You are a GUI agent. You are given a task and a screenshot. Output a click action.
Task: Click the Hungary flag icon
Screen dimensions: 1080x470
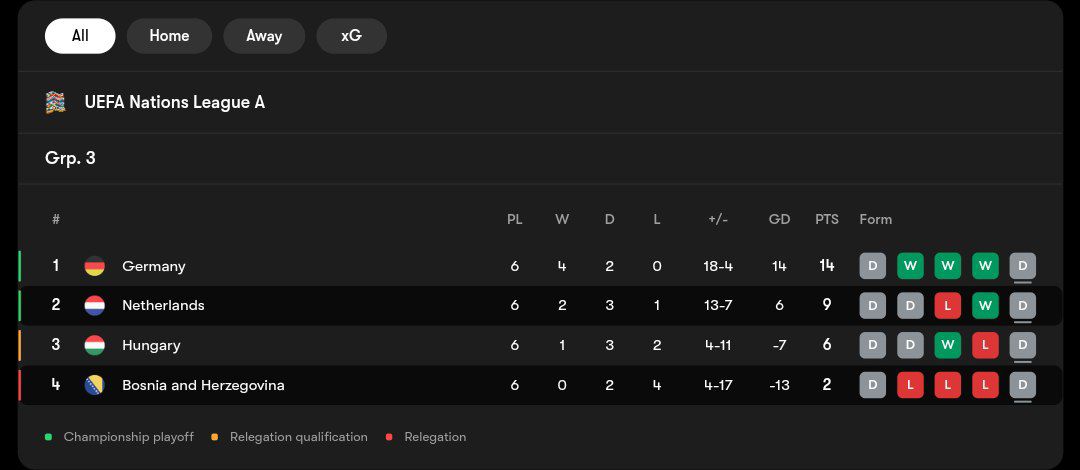point(94,345)
